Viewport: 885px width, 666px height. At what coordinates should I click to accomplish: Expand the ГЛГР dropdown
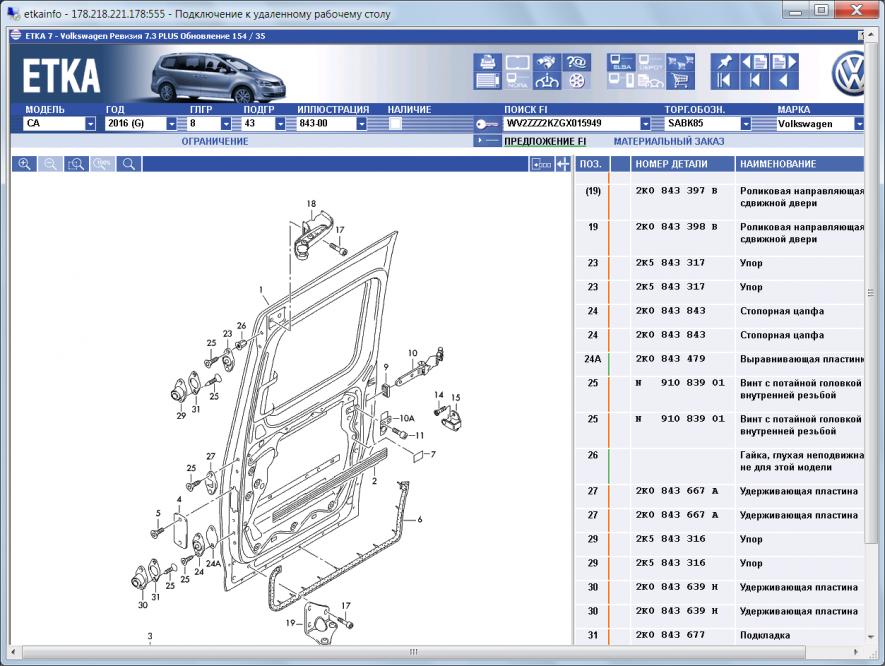point(226,124)
